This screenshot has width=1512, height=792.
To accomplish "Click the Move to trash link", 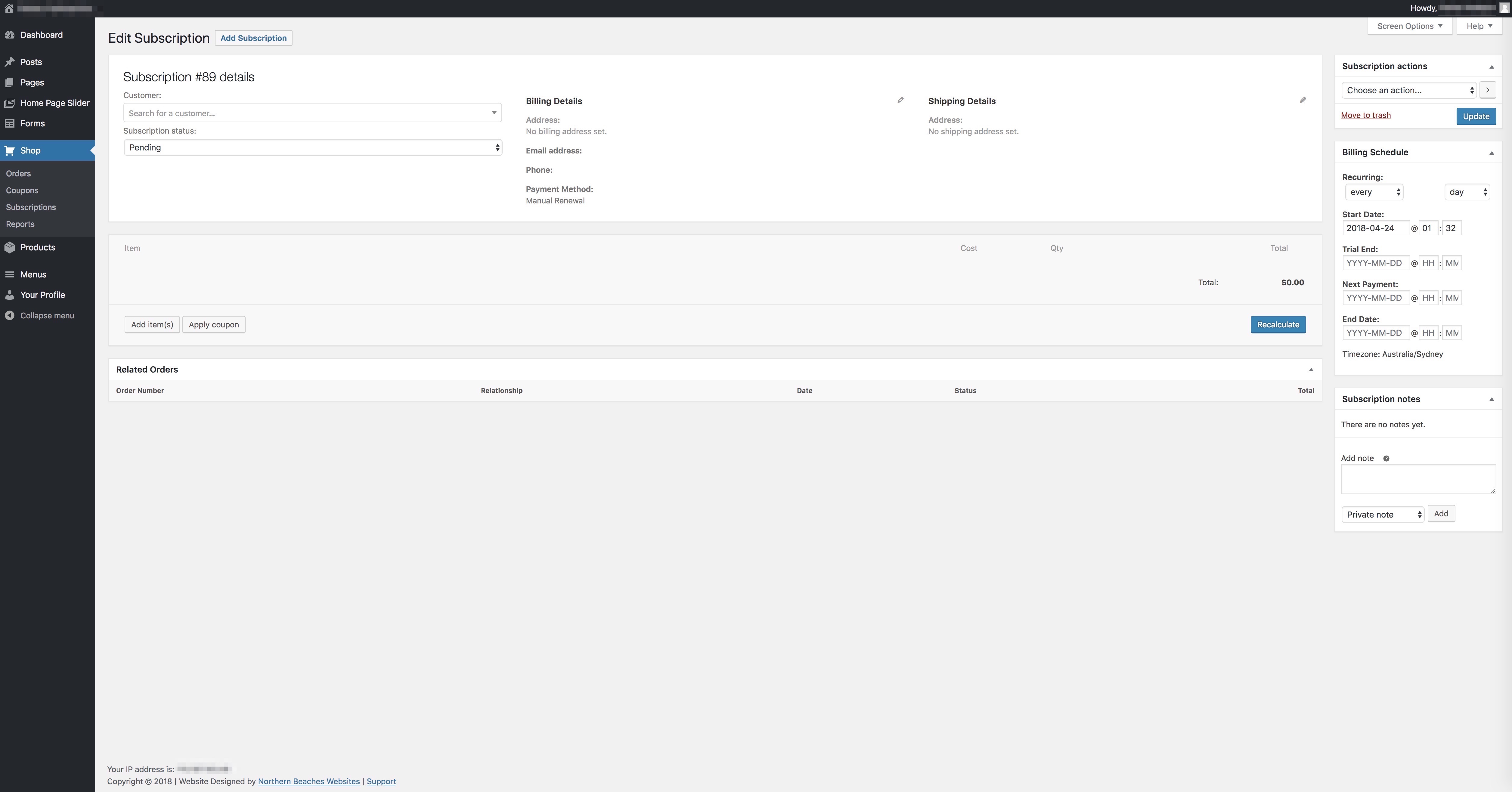I will (1365, 116).
